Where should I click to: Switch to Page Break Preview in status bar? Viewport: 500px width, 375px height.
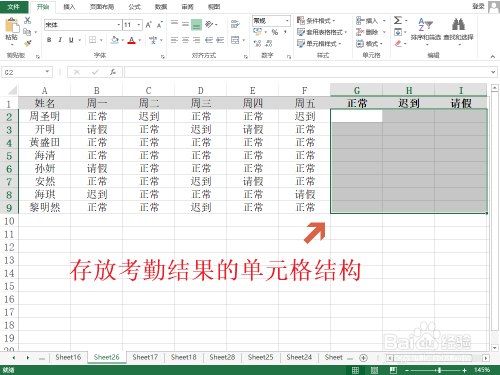(393, 370)
